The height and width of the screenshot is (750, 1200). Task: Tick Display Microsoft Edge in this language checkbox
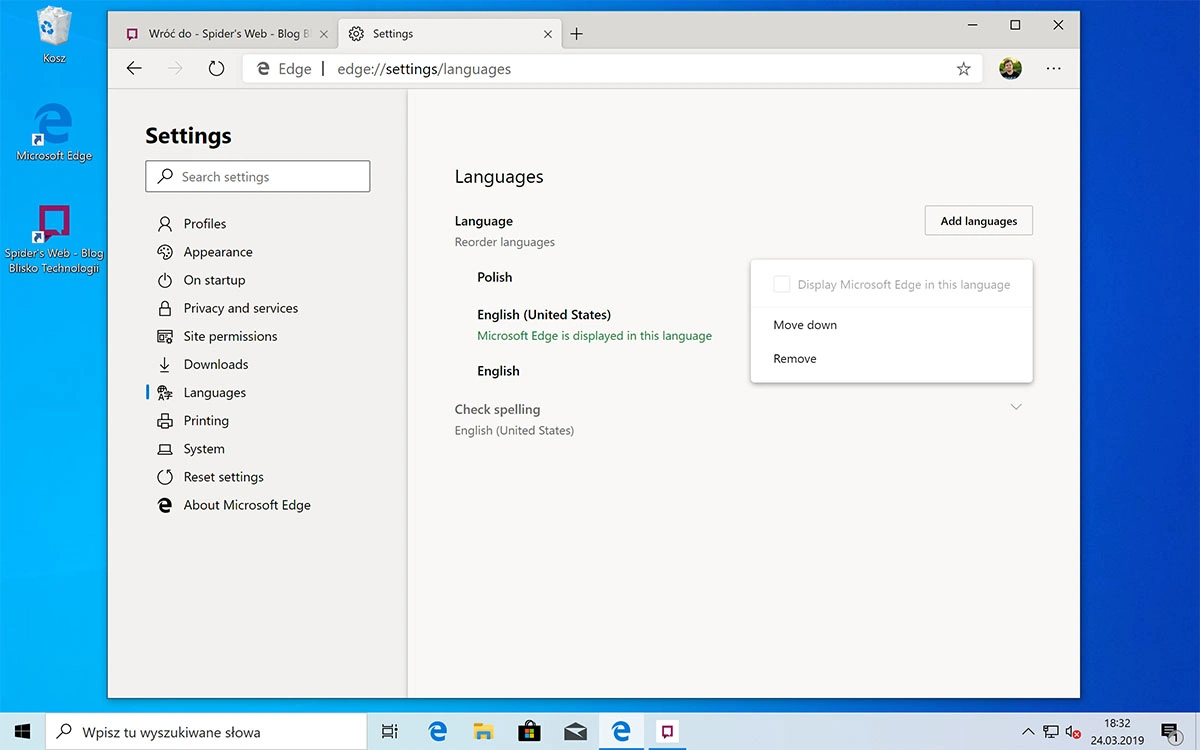782,285
